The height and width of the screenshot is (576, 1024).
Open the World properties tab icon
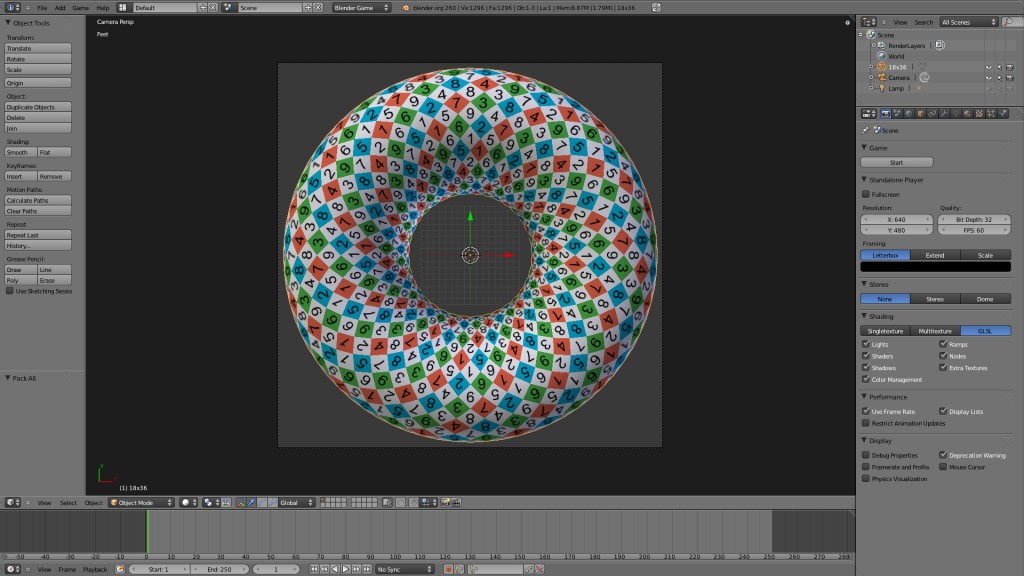pyautogui.click(x=908, y=114)
